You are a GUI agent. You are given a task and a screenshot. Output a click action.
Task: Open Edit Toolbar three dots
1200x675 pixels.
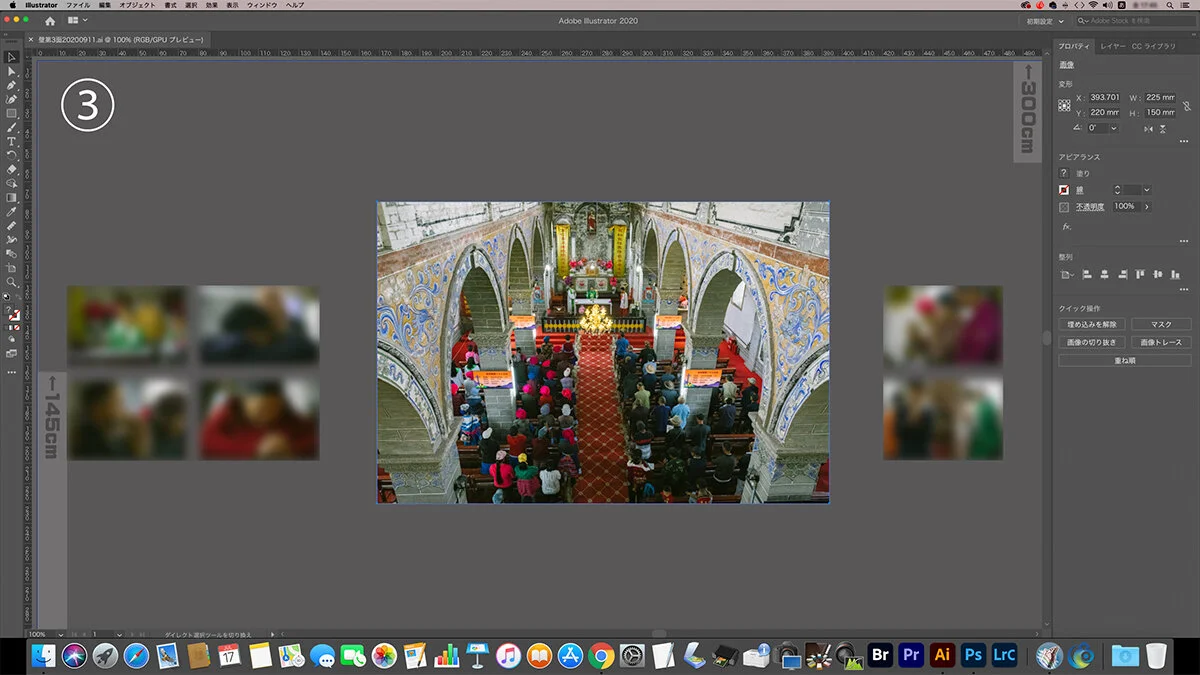pos(12,371)
